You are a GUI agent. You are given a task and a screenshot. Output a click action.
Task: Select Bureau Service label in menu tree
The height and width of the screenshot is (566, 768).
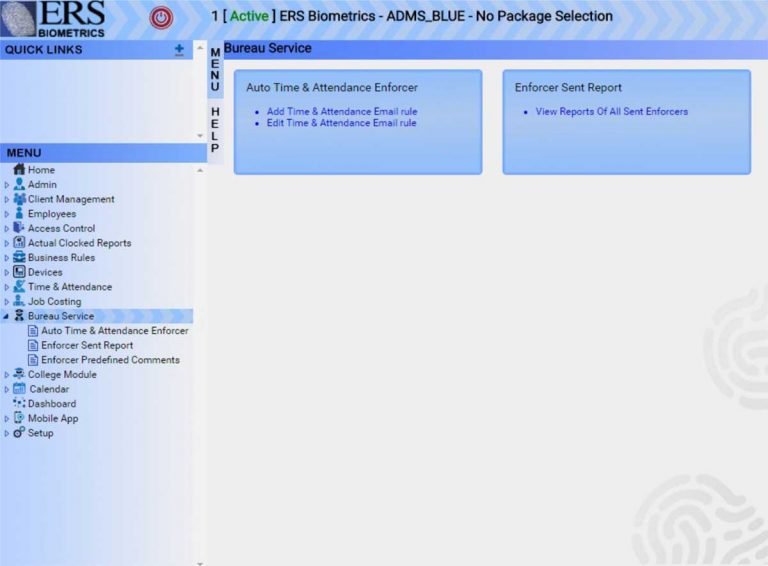(61, 316)
